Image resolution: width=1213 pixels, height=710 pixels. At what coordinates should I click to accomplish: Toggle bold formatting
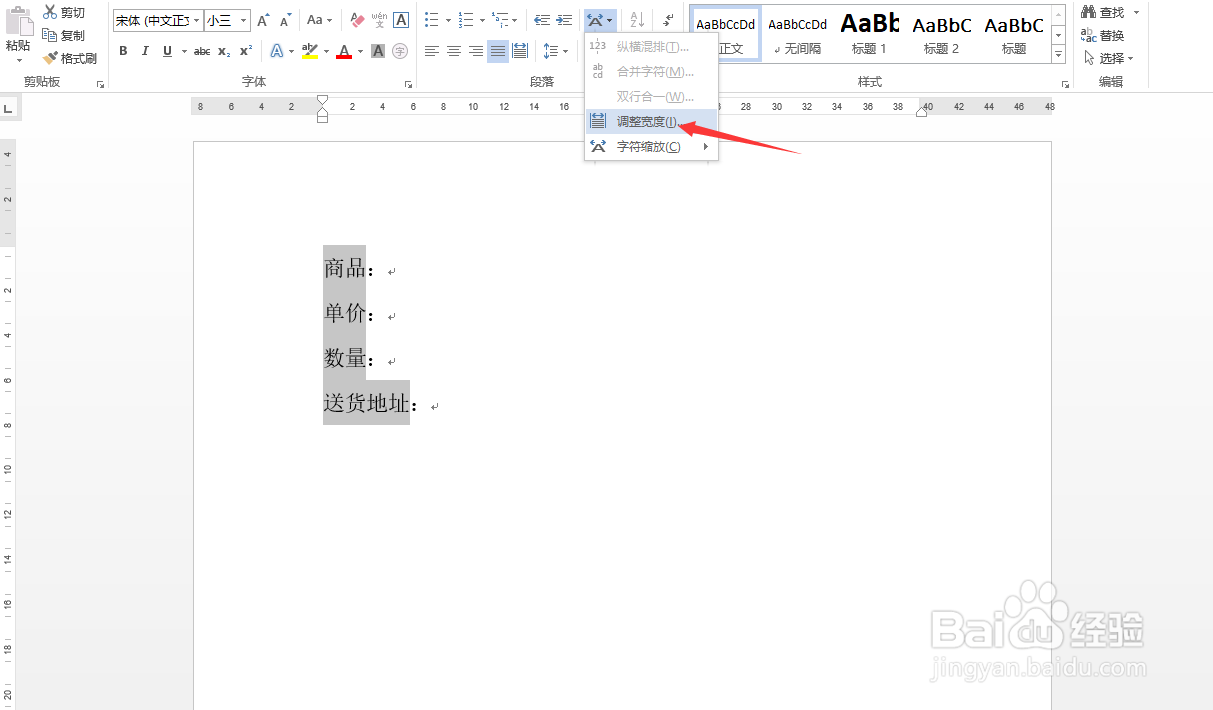123,51
